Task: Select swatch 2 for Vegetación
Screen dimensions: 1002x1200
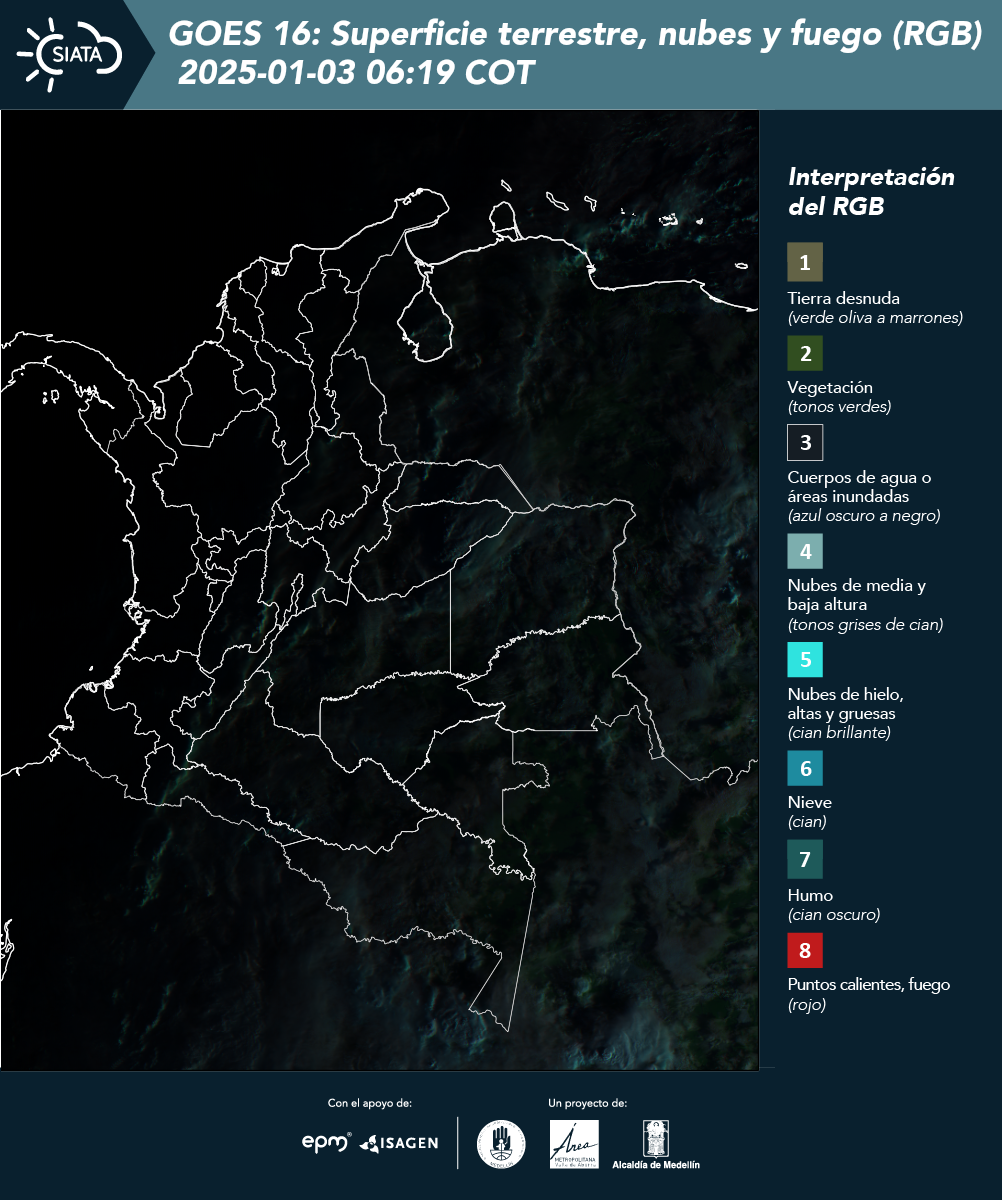Action: (805, 353)
